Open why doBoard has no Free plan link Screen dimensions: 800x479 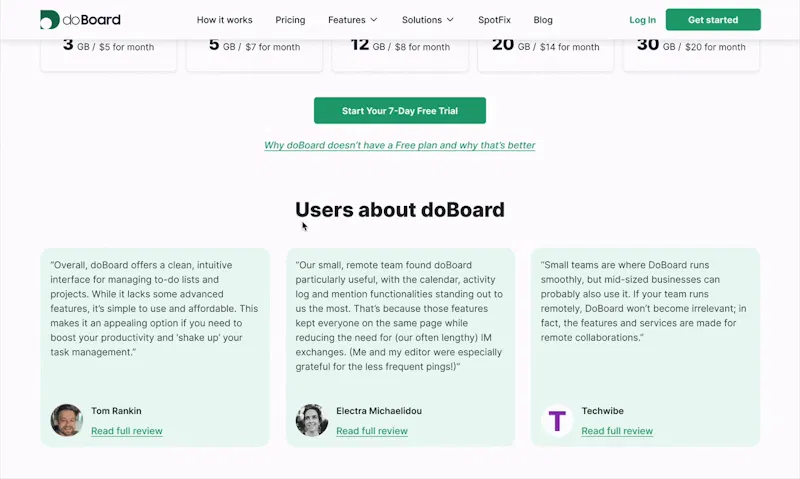click(399, 145)
